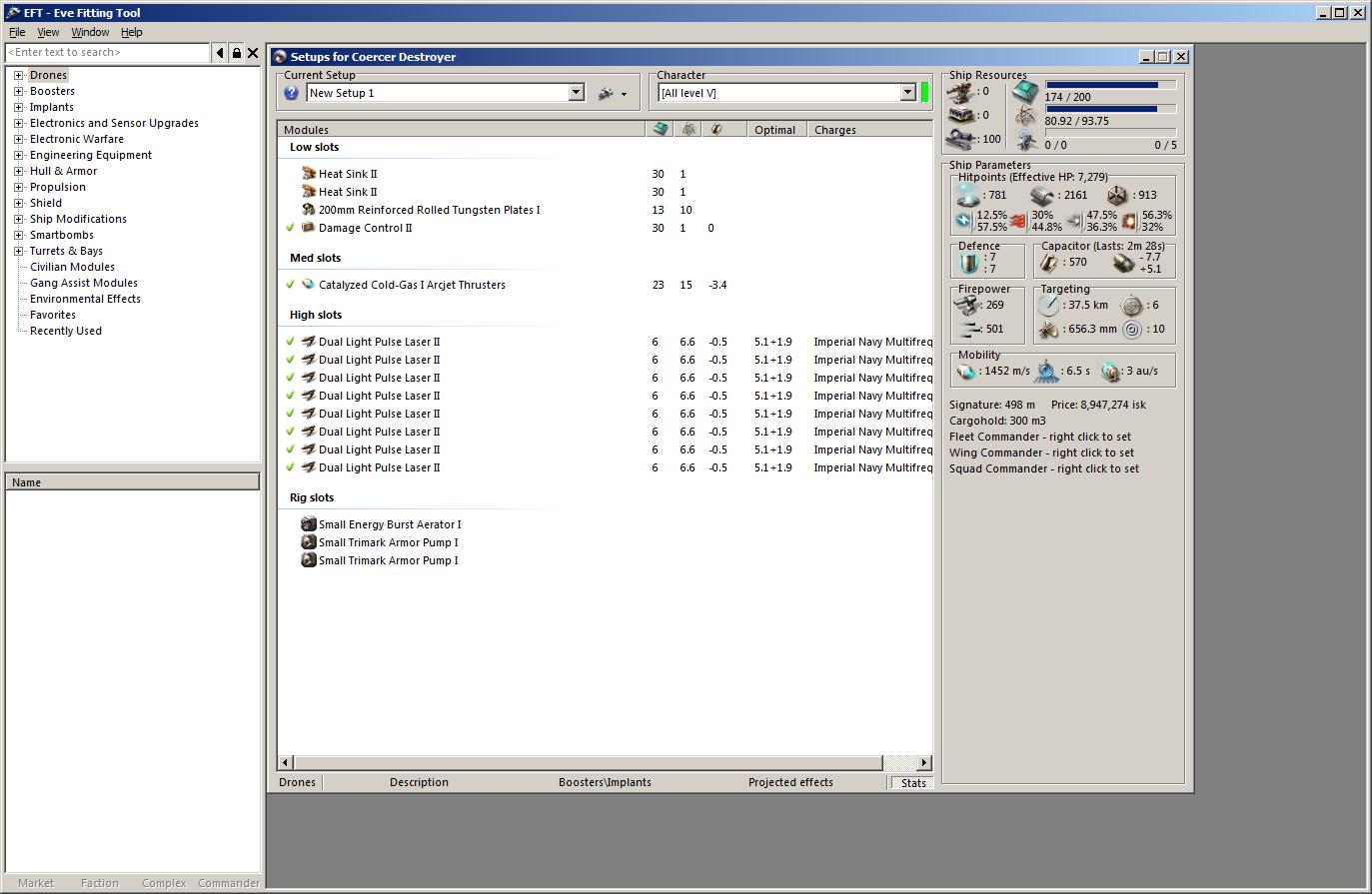Image resolution: width=1372 pixels, height=894 pixels.
Task: Click the CPU usage bar above 174 / 200
Action: point(1110,85)
